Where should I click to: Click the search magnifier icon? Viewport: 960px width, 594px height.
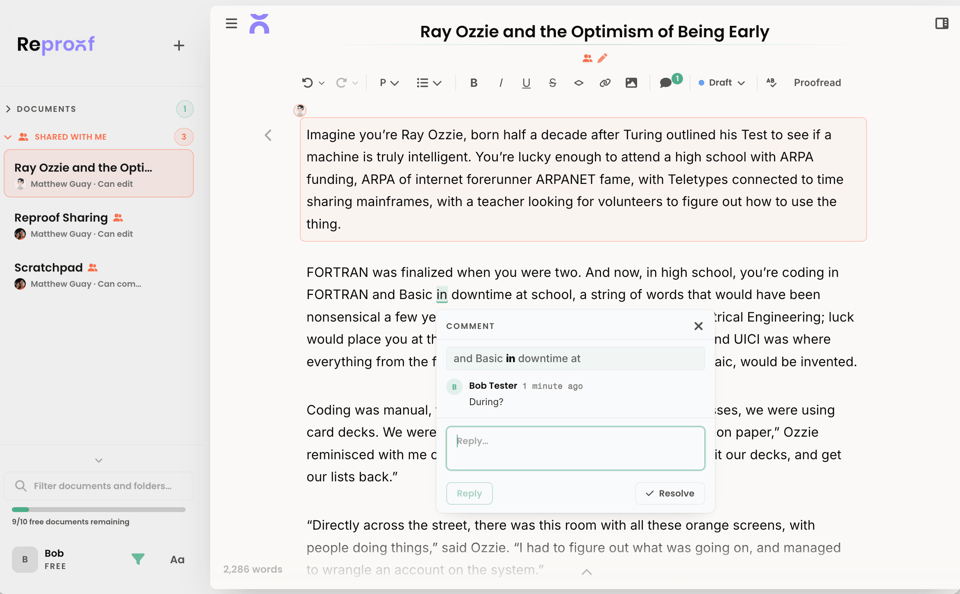pyautogui.click(x=21, y=486)
